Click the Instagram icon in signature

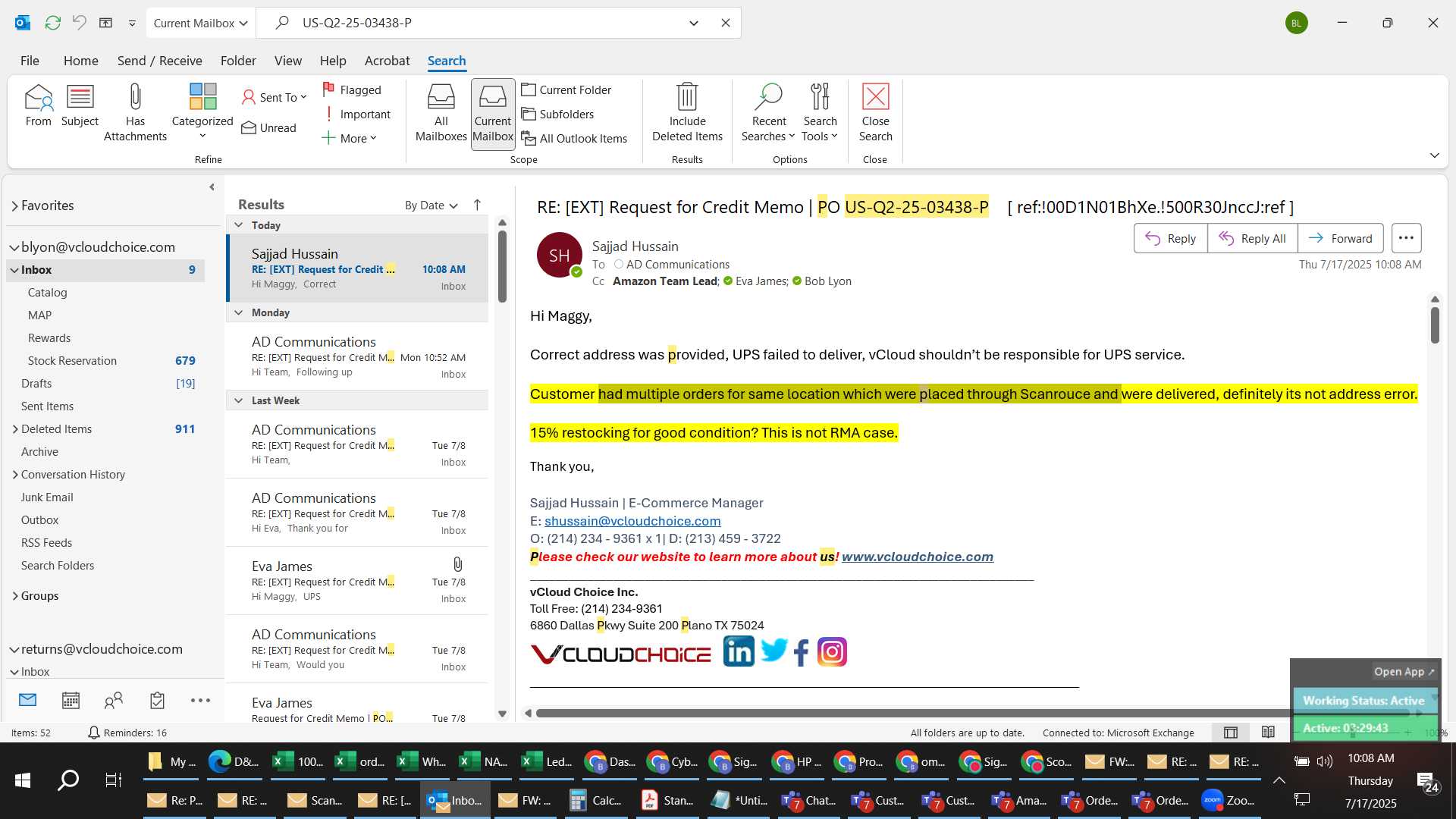[832, 651]
